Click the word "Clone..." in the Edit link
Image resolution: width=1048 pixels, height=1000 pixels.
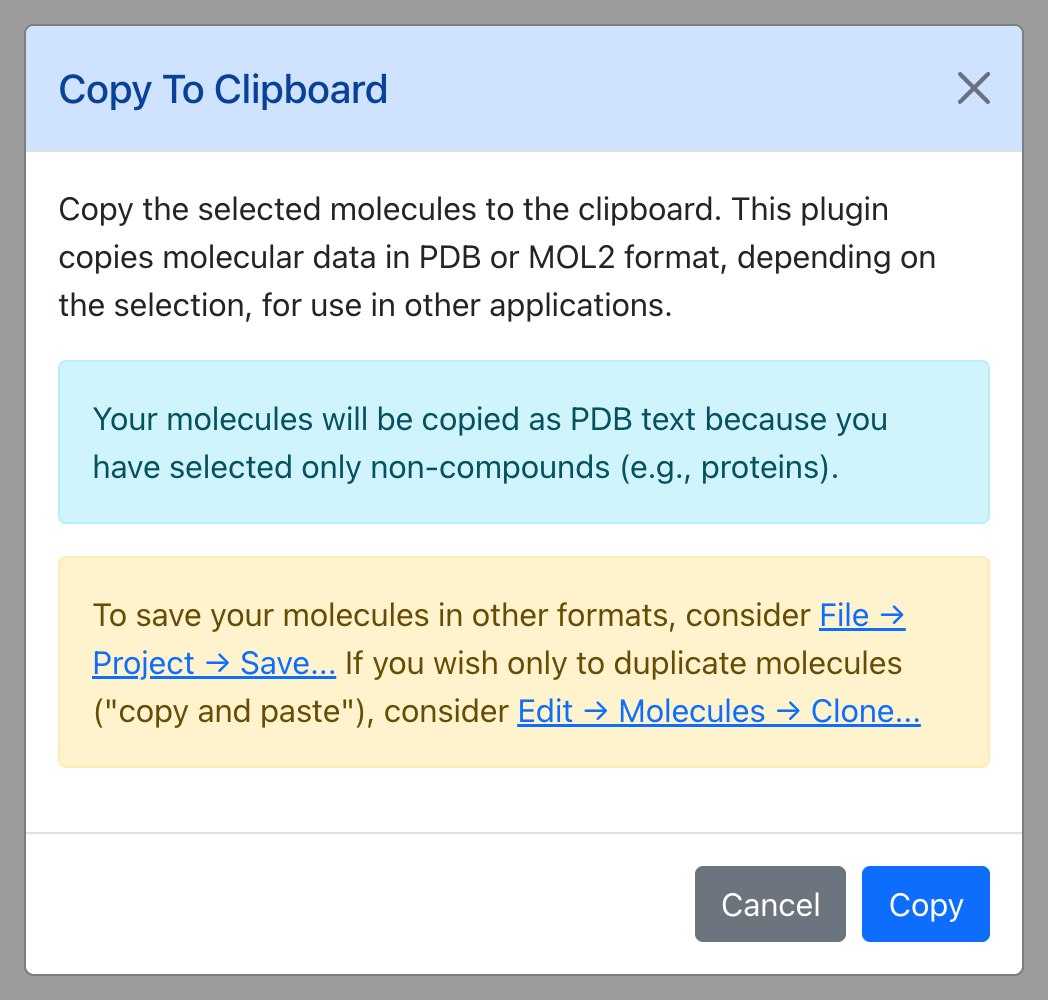866,711
